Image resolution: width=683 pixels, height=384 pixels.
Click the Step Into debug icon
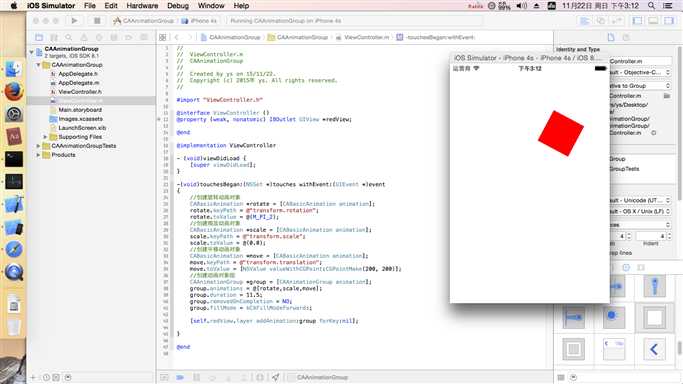coord(228,377)
